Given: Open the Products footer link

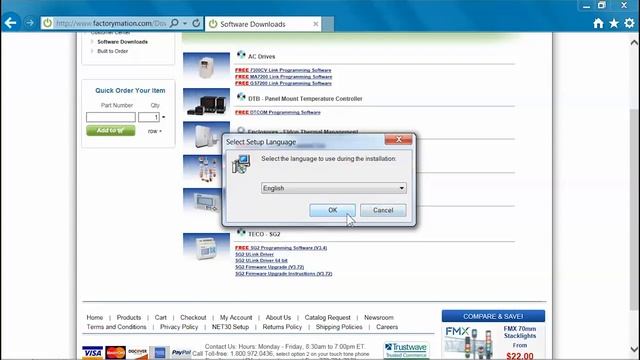Looking at the screenshot, I should coord(129,317).
